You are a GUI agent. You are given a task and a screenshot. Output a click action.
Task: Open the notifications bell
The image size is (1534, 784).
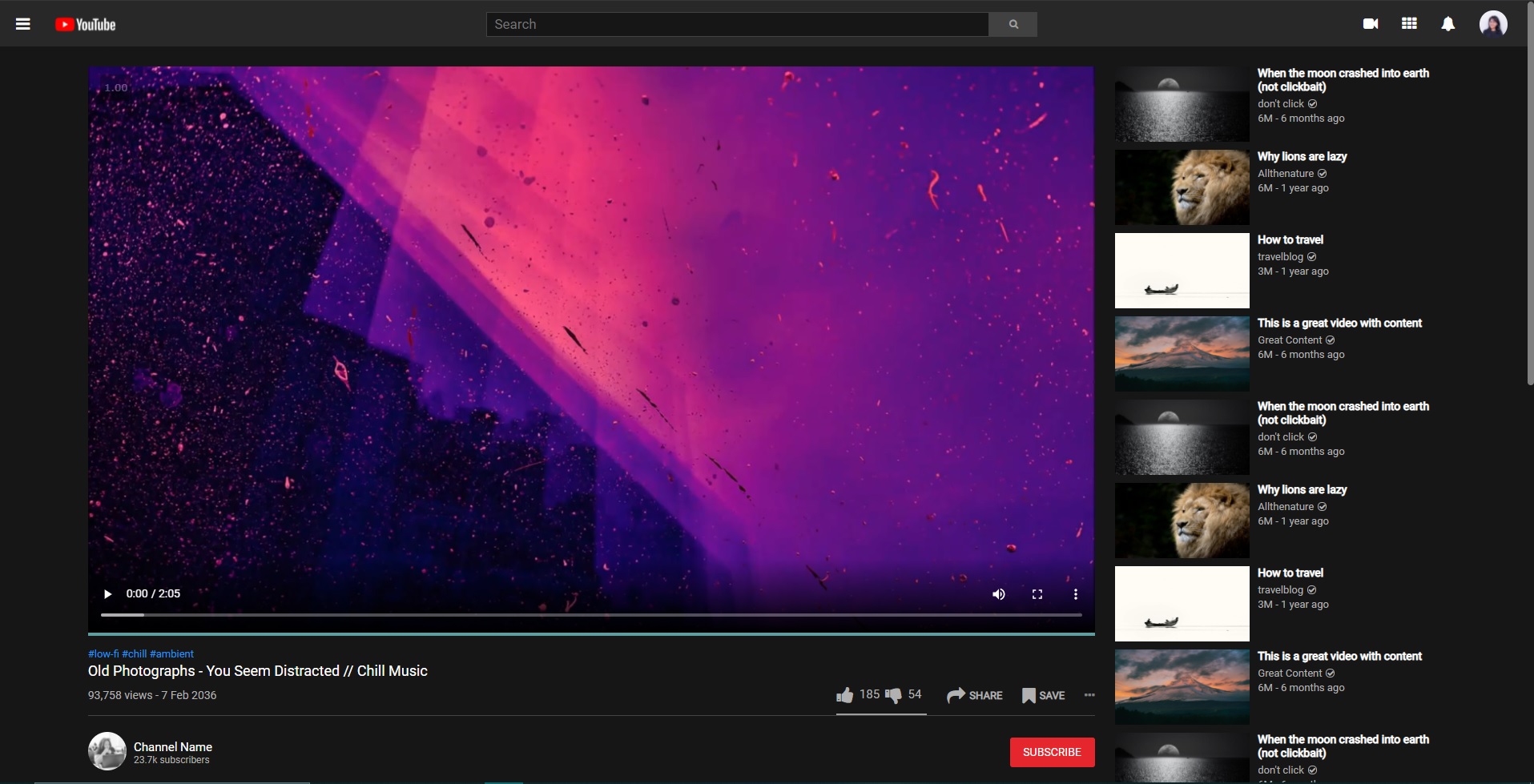tap(1447, 24)
